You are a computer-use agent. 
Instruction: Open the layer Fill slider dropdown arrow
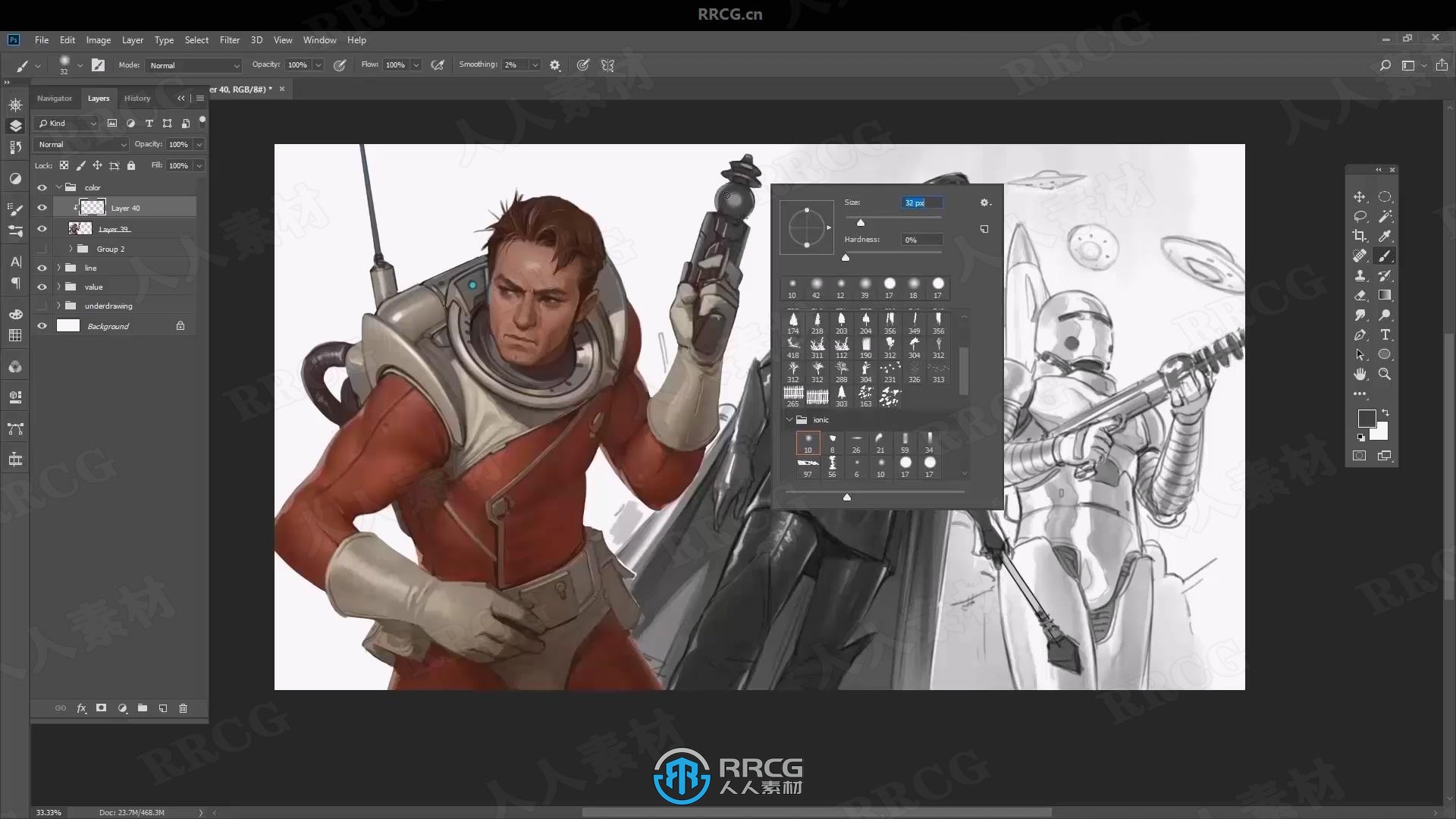click(199, 165)
